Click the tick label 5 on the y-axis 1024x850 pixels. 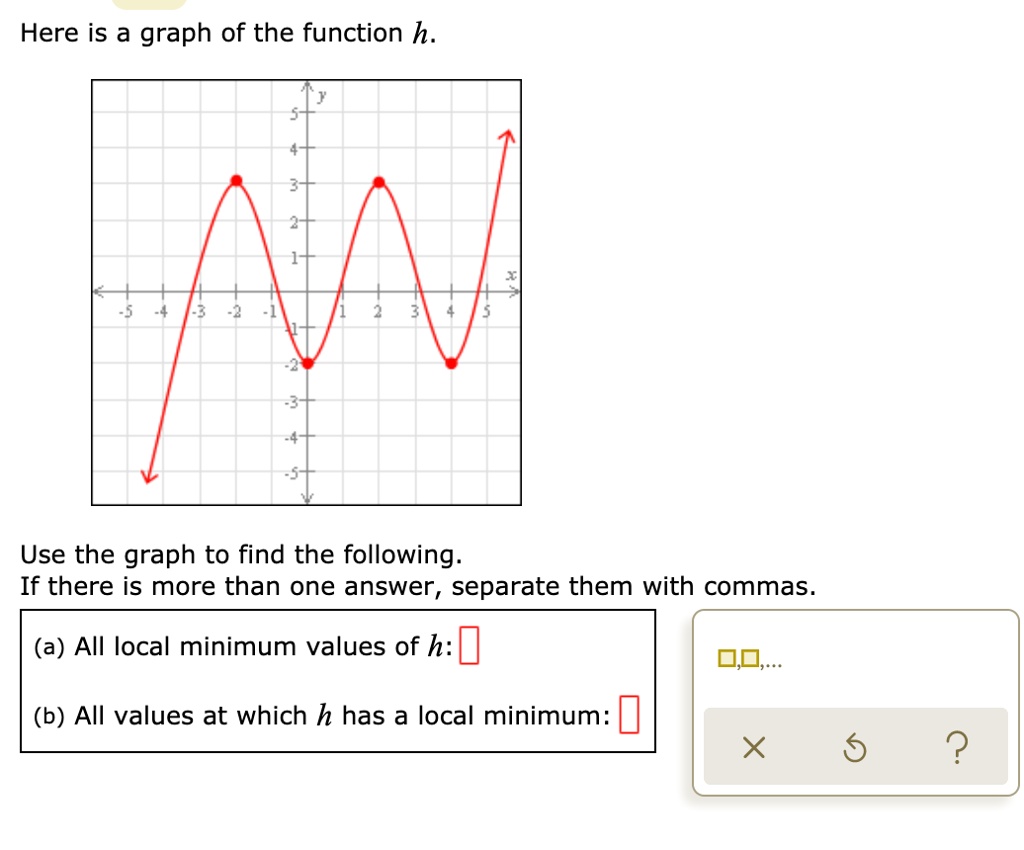pyautogui.click(x=294, y=114)
